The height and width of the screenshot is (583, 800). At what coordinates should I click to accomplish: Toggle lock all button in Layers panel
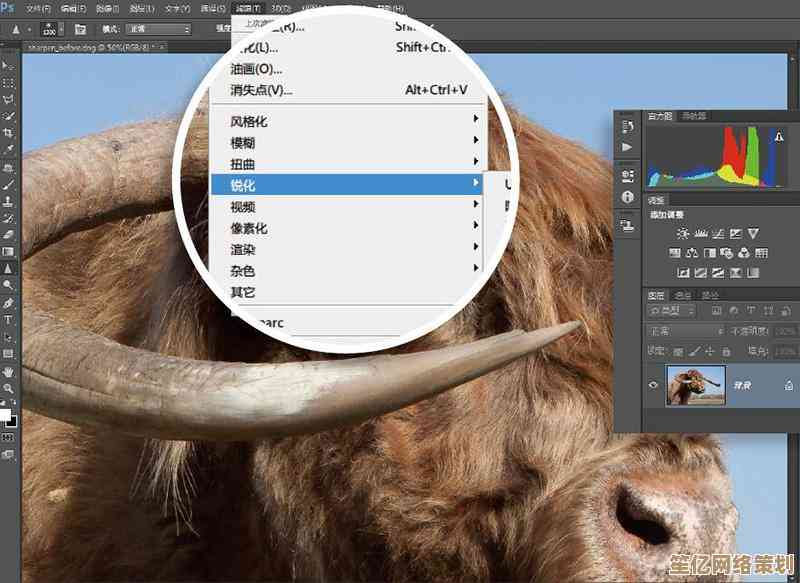[725, 351]
